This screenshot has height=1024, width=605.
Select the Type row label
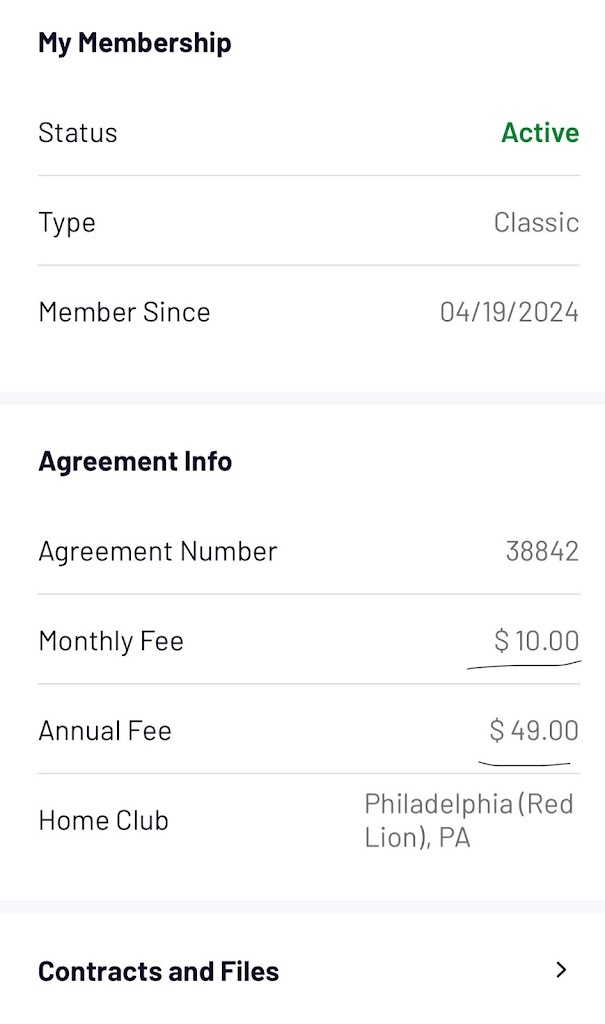tap(67, 222)
